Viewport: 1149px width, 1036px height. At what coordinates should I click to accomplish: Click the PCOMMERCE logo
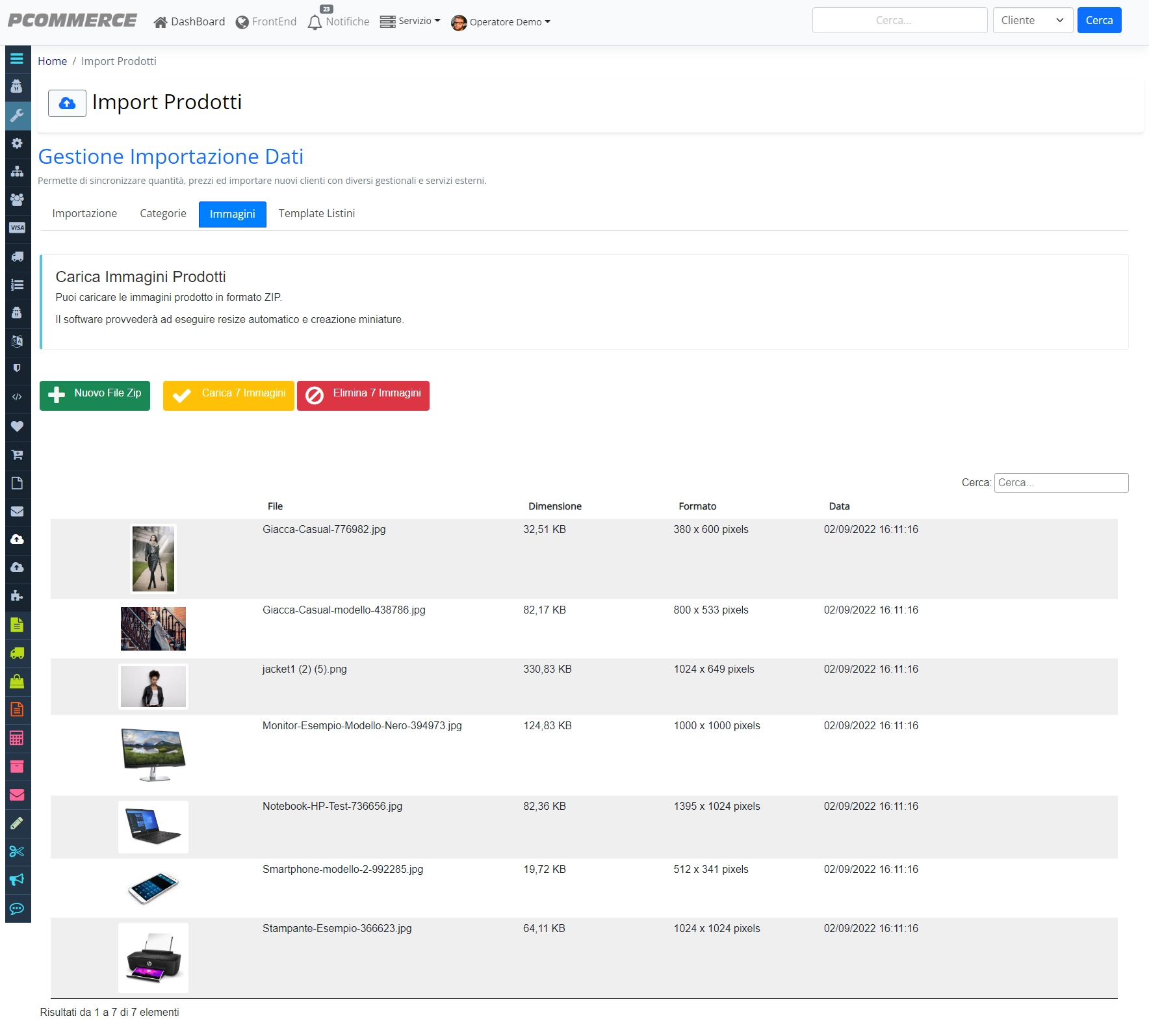click(x=72, y=20)
